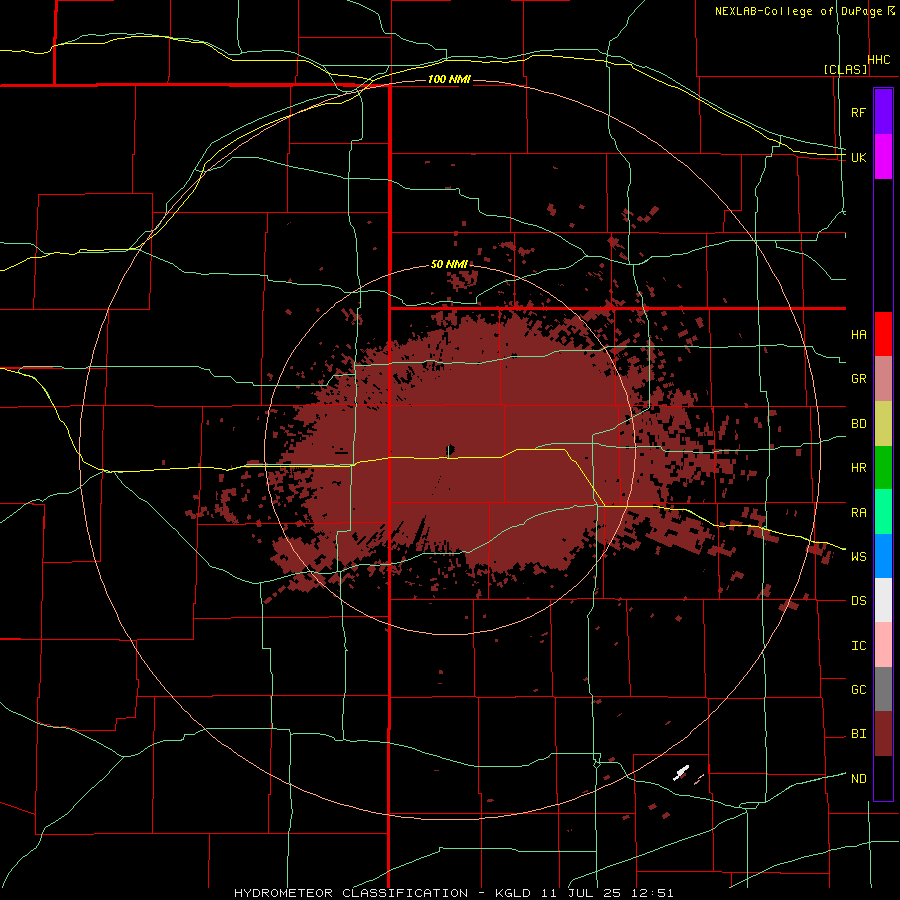Click the purple RF color swatch
This screenshot has width=900, height=900.
(883, 112)
